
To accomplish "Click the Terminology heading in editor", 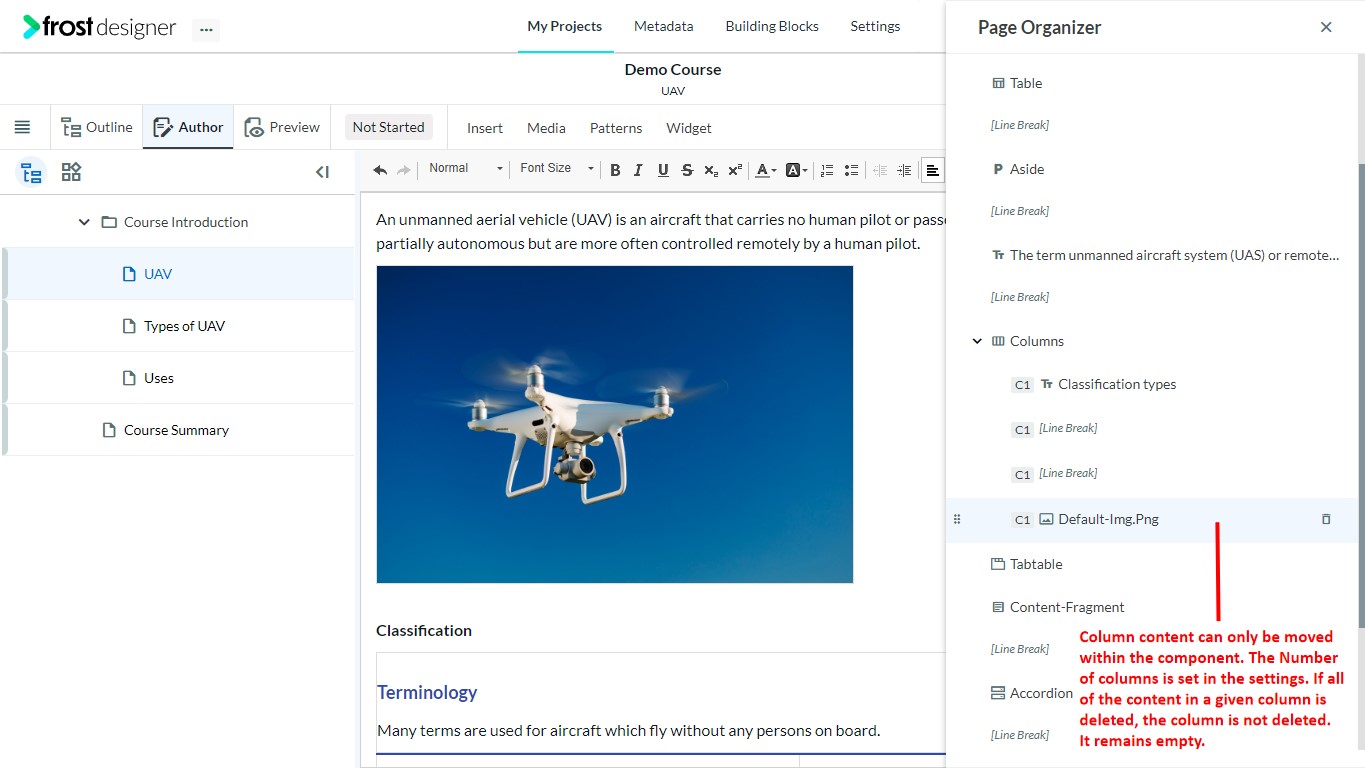I will coord(427,692).
